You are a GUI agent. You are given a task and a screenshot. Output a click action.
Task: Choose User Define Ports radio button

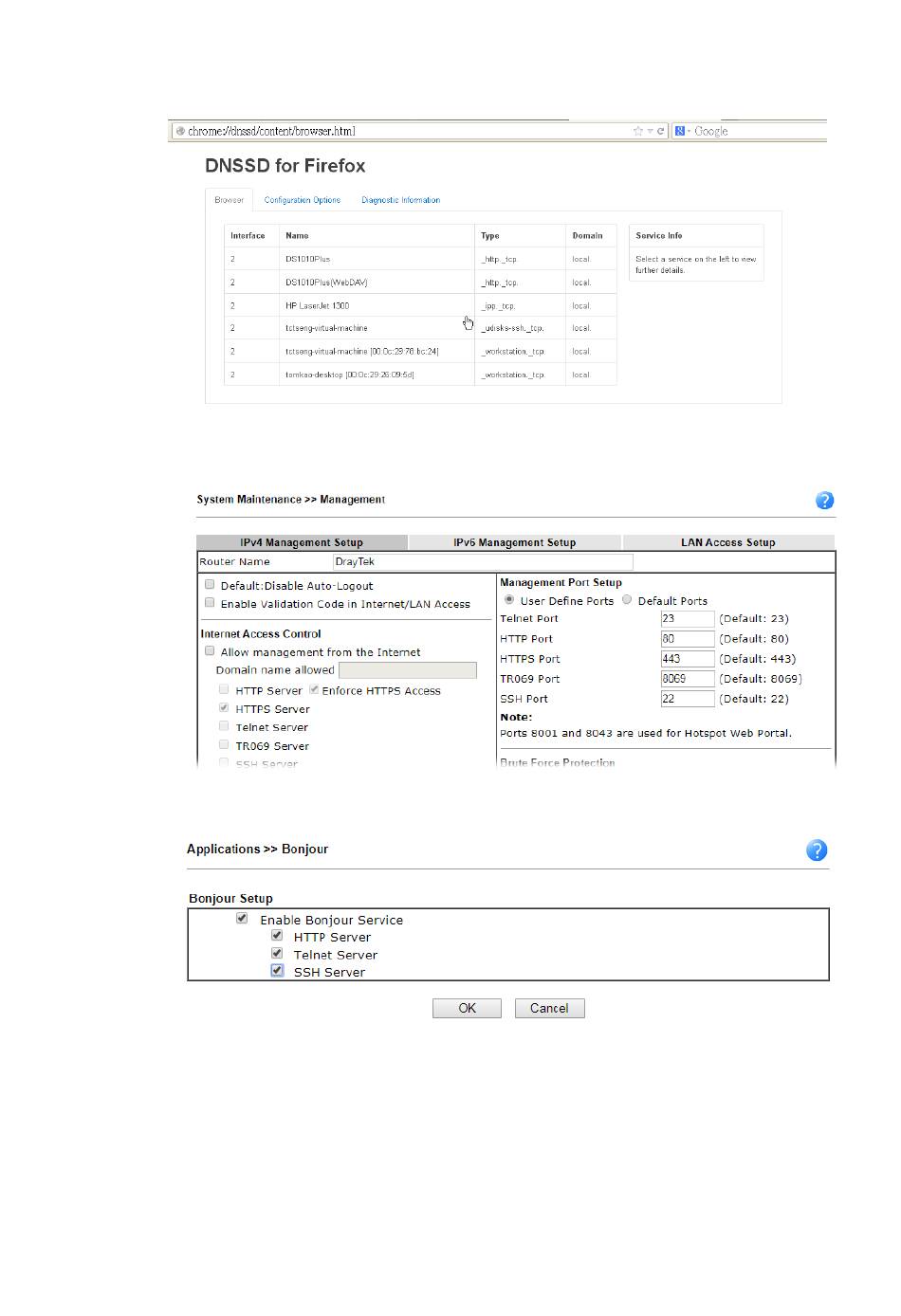(509, 599)
